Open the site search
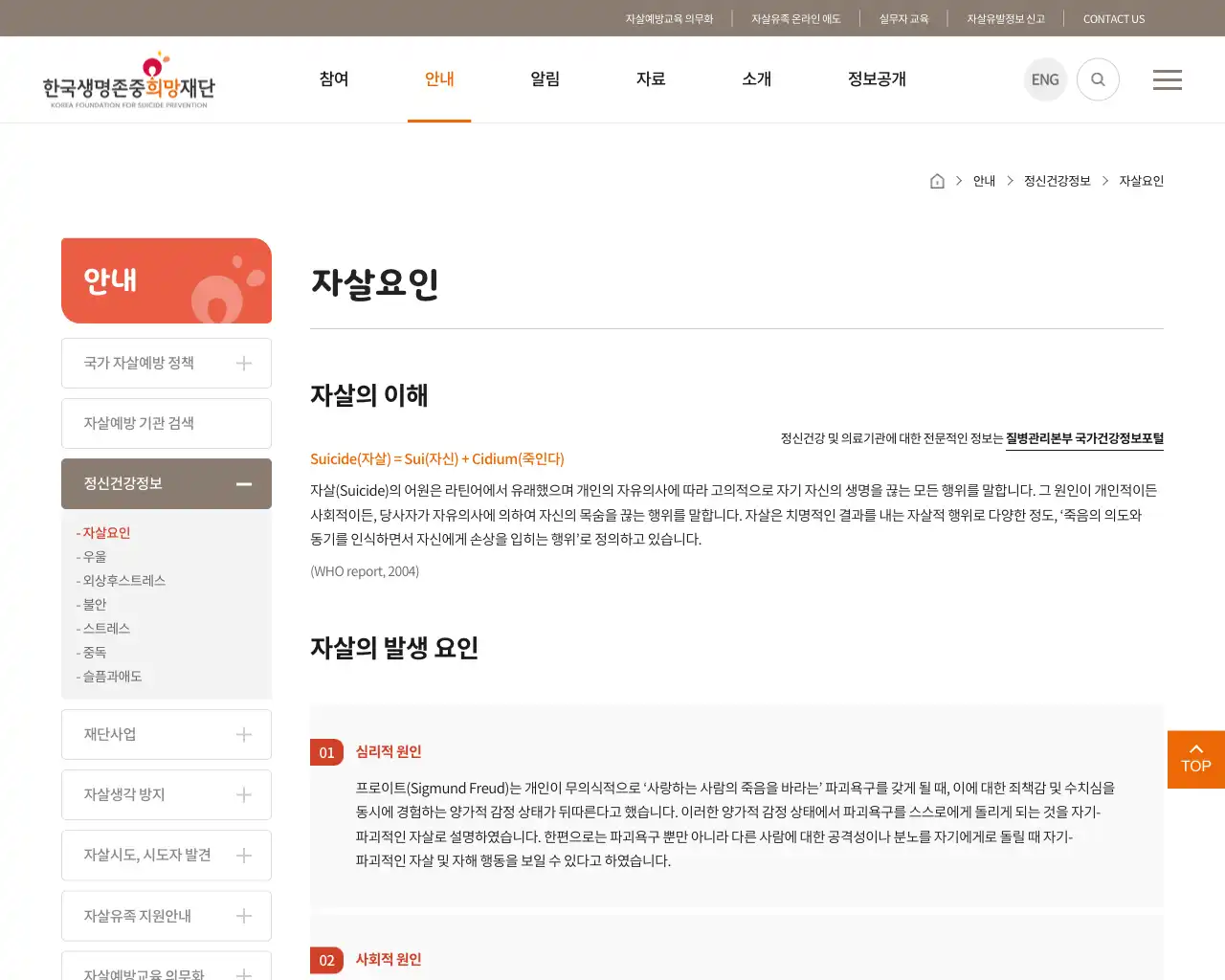The image size is (1225, 980). [1098, 79]
